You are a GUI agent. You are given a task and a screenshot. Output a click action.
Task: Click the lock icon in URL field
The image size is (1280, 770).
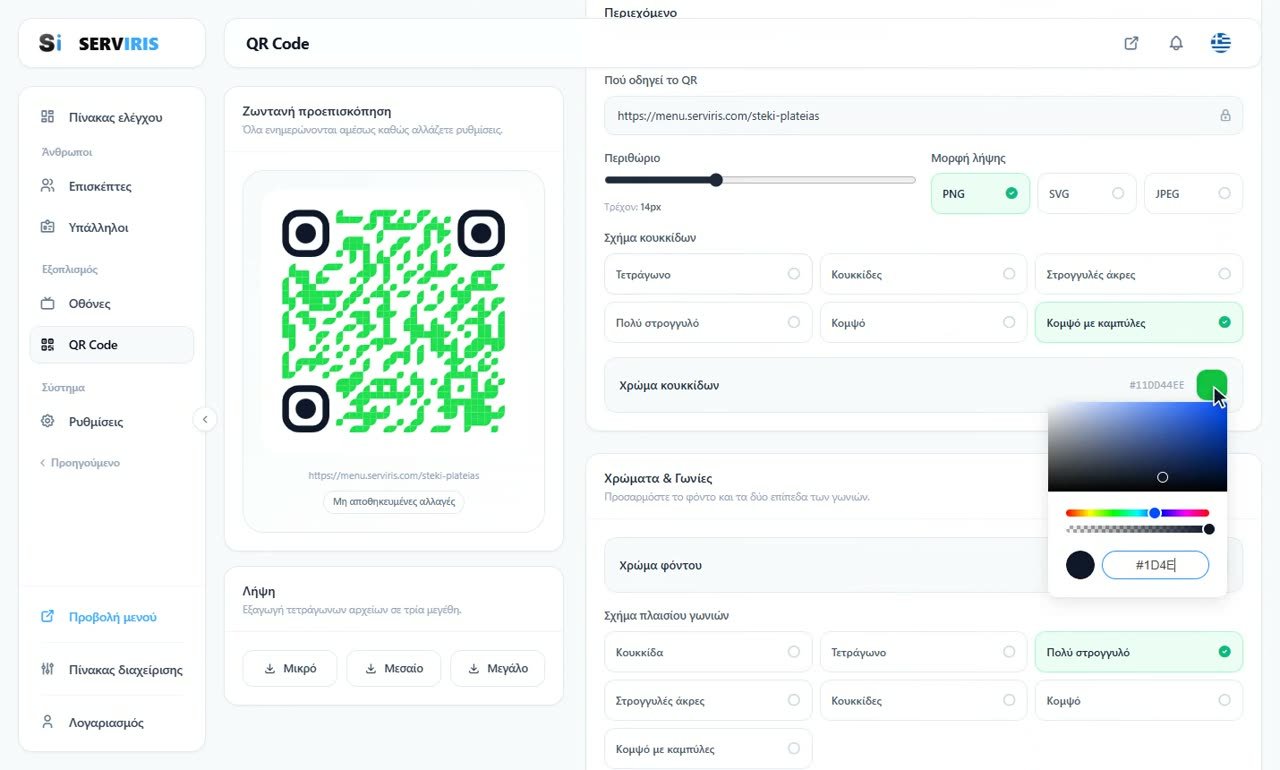[1225, 115]
